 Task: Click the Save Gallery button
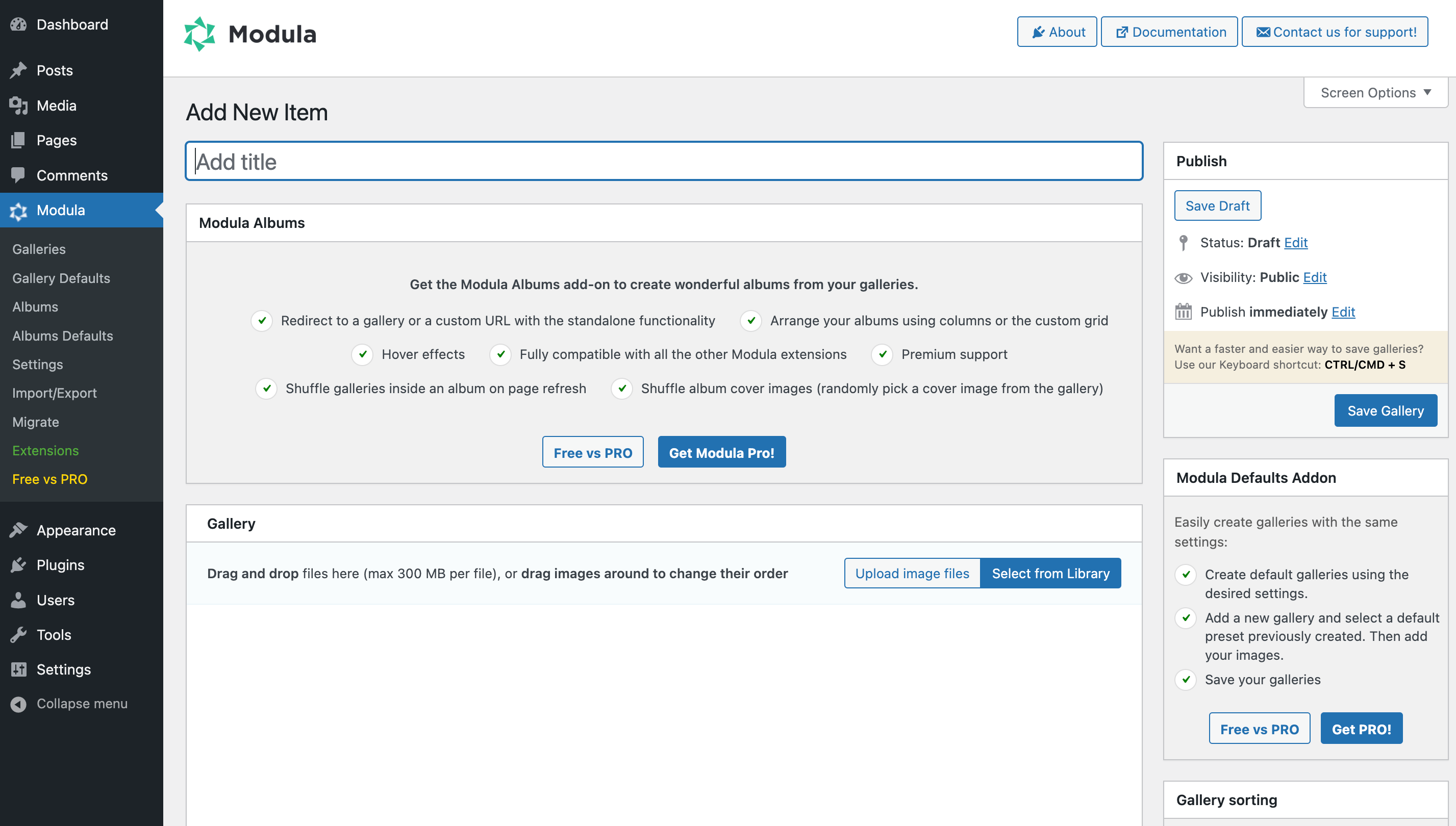tap(1386, 411)
